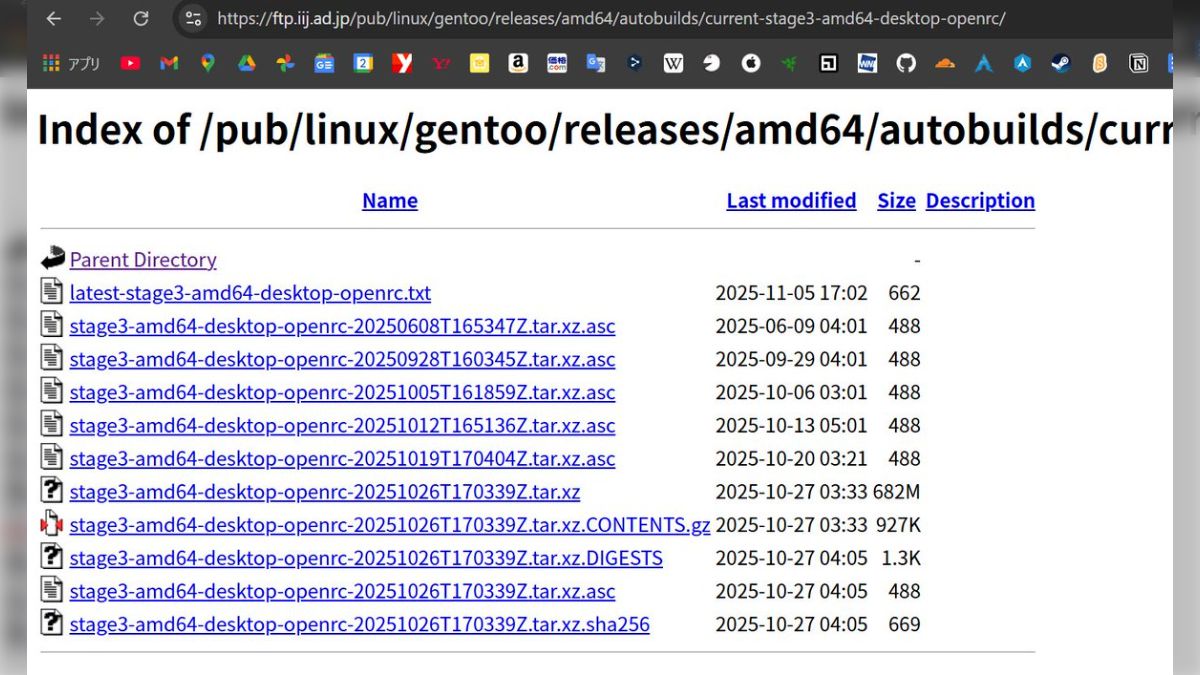Screen dimensions: 1200x675
Task: Open the YouTube bookmark
Action: (130, 63)
